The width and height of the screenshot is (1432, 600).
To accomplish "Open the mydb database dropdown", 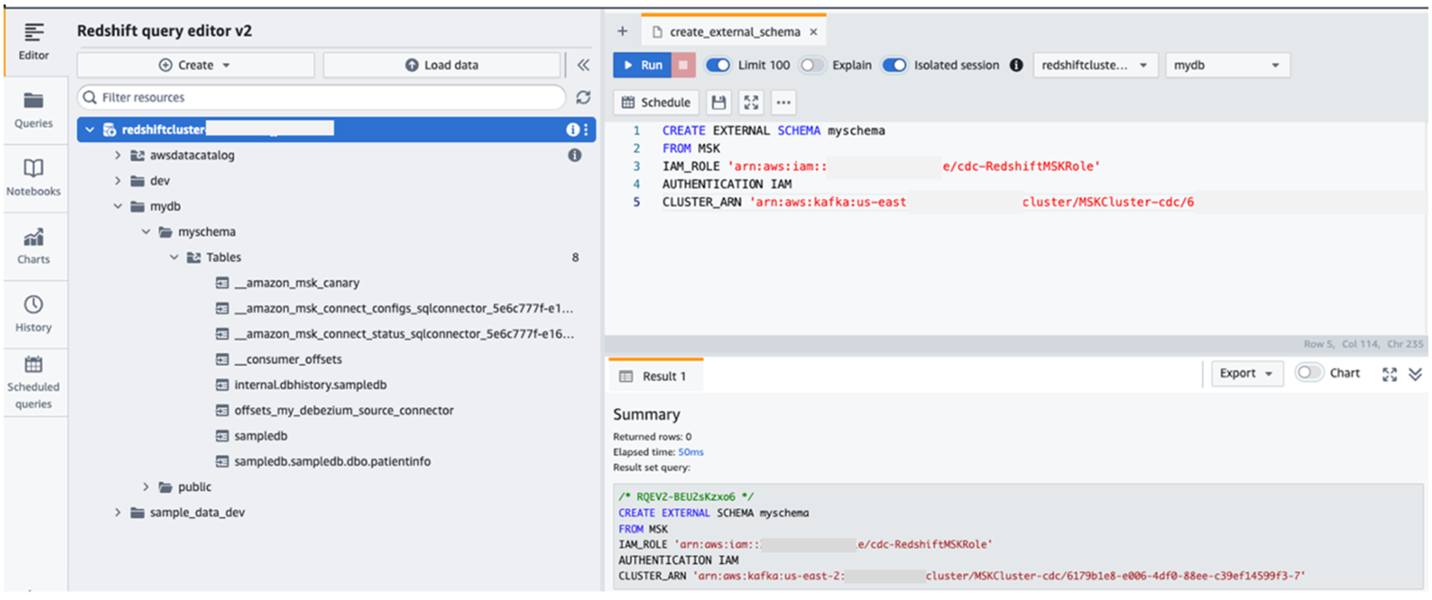I will [x=1228, y=65].
